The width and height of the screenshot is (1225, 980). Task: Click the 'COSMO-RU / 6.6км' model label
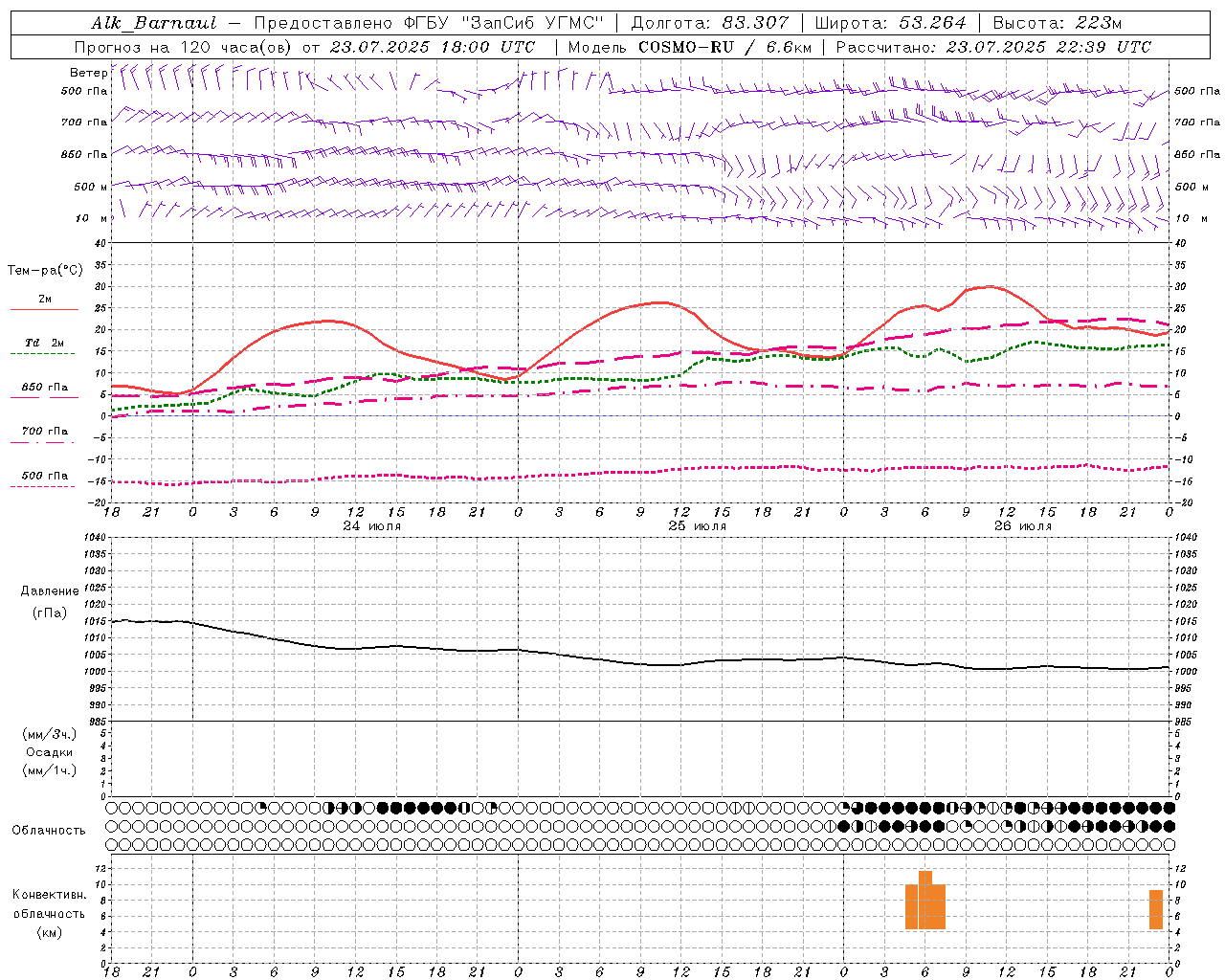tap(724, 47)
